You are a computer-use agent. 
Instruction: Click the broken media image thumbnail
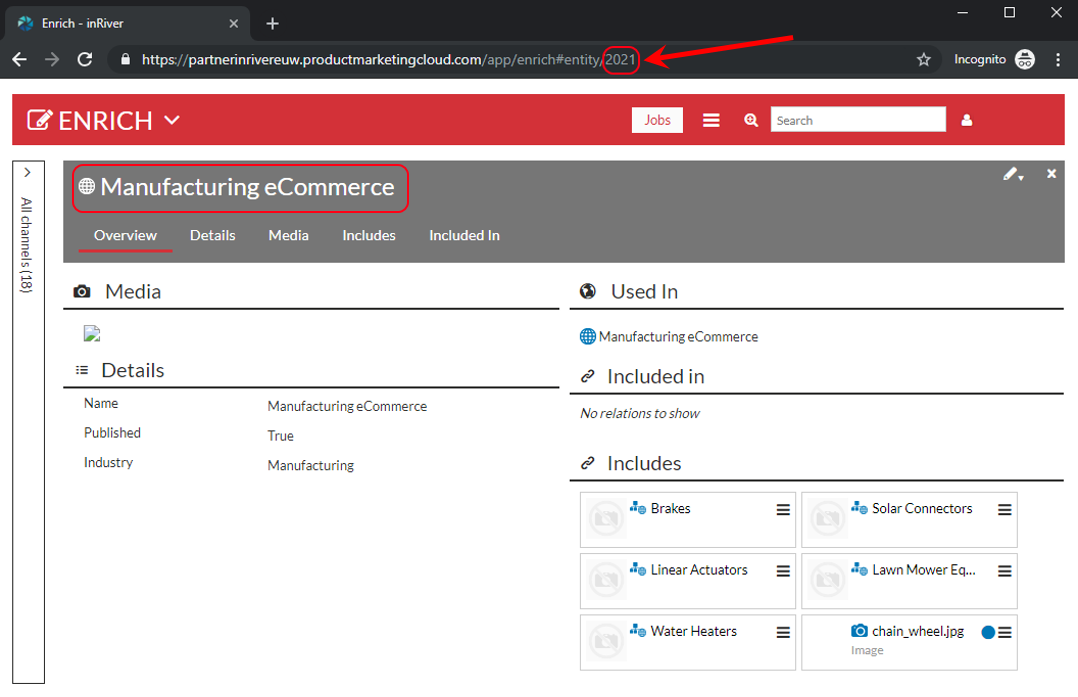(92, 333)
